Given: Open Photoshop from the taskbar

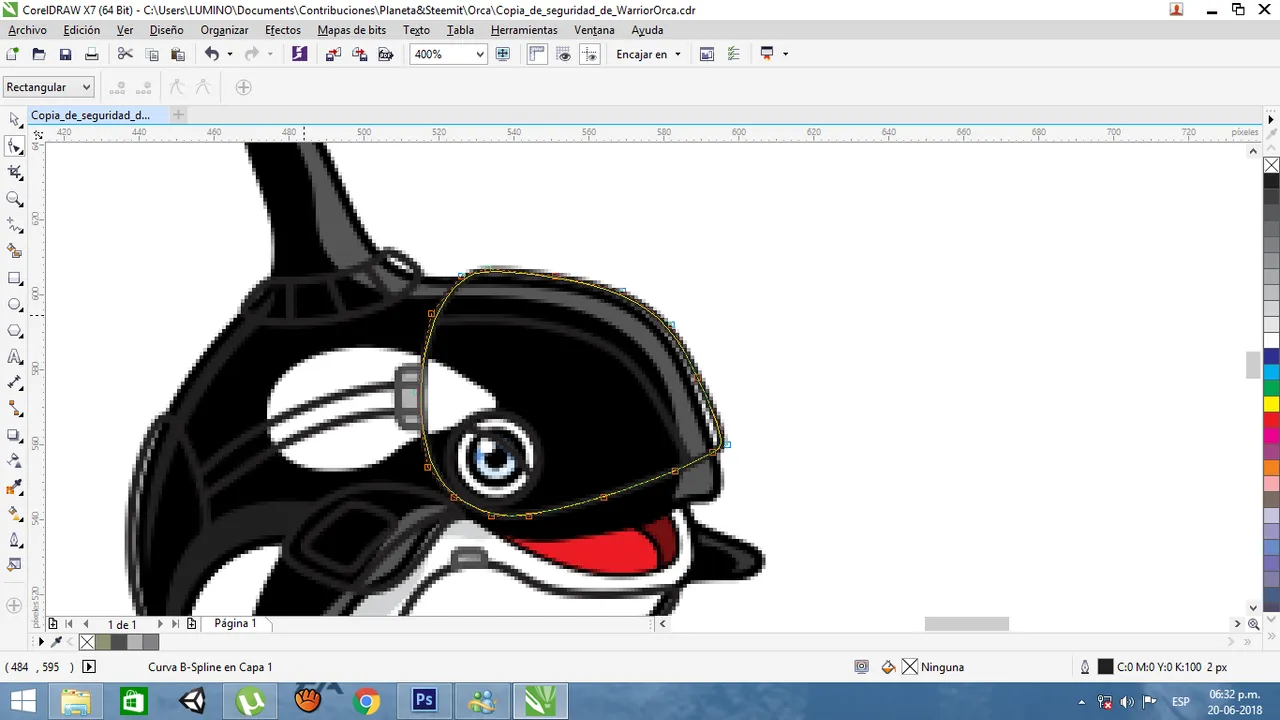Looking at the screenshot, I should tap(424, 701).
